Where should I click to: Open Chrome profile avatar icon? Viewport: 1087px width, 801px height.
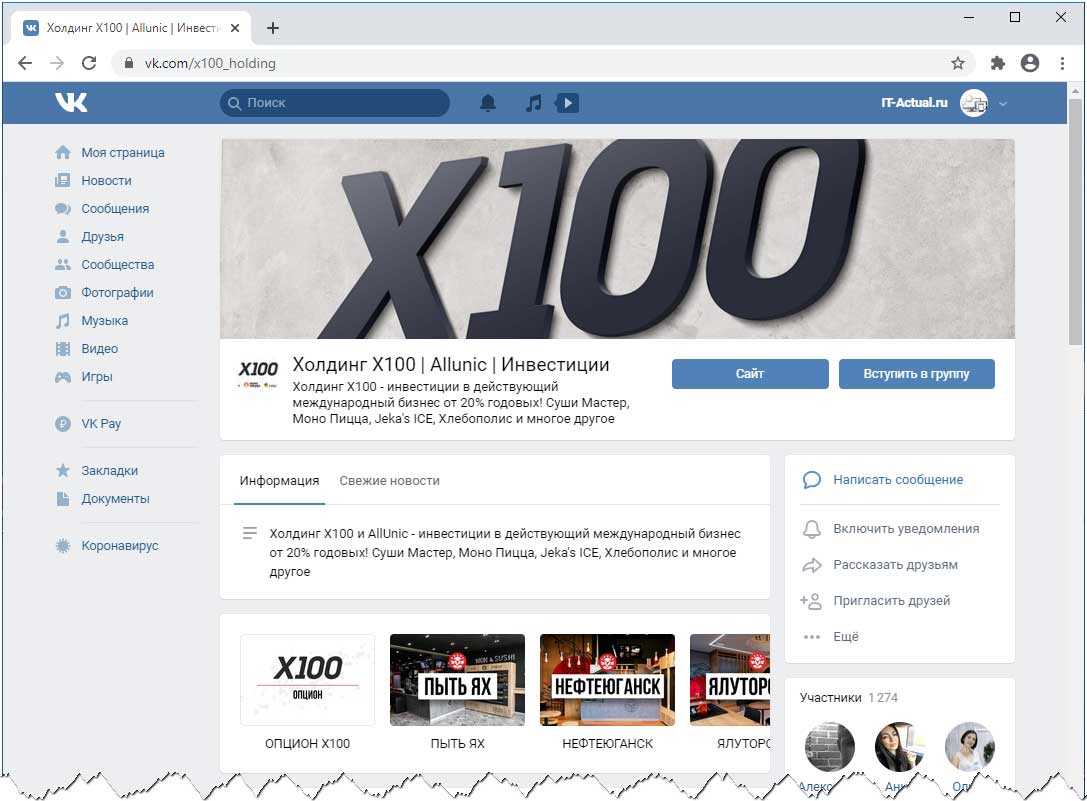tap(1030, 63)
